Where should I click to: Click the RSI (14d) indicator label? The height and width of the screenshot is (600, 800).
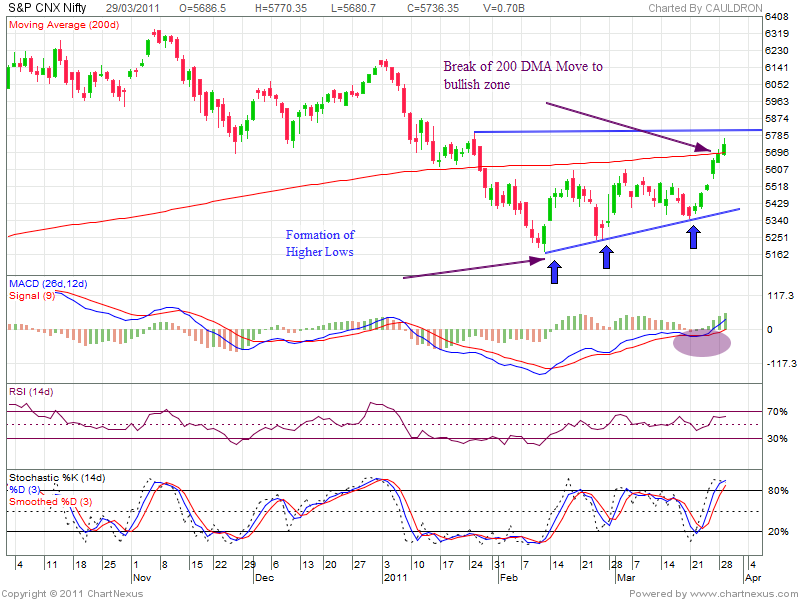tap(31, 390)
